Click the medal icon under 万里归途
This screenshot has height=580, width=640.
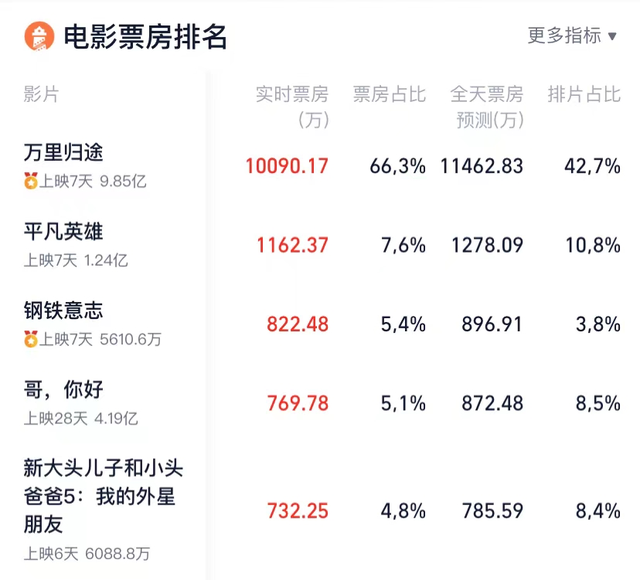click(31, 181)
